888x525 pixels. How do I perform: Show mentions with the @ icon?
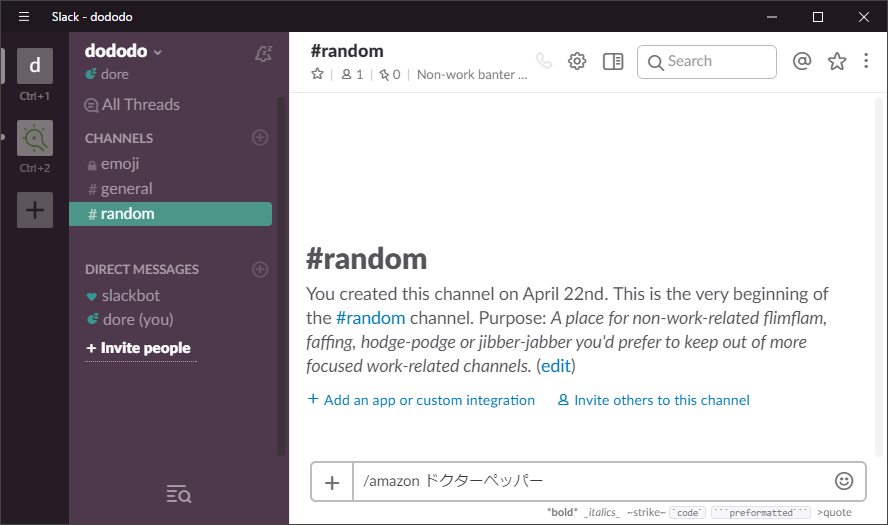pos(801,61)
